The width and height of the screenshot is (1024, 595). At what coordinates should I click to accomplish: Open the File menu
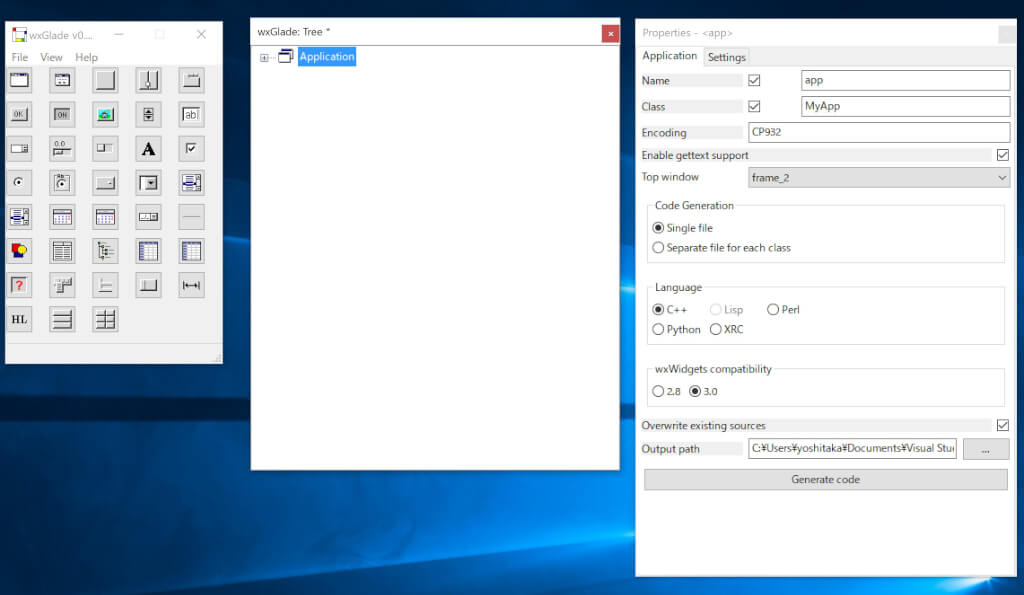coord(20,57)
